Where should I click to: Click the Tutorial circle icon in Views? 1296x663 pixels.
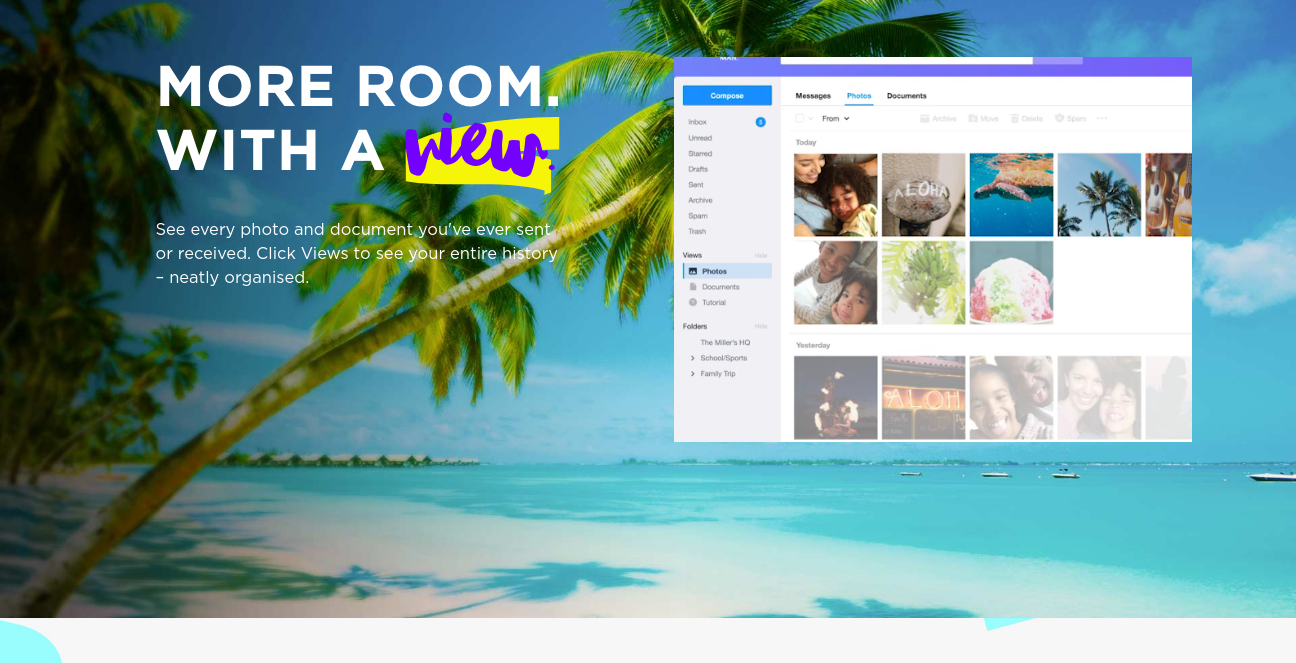pyautogui.click(x=692, y=302)
